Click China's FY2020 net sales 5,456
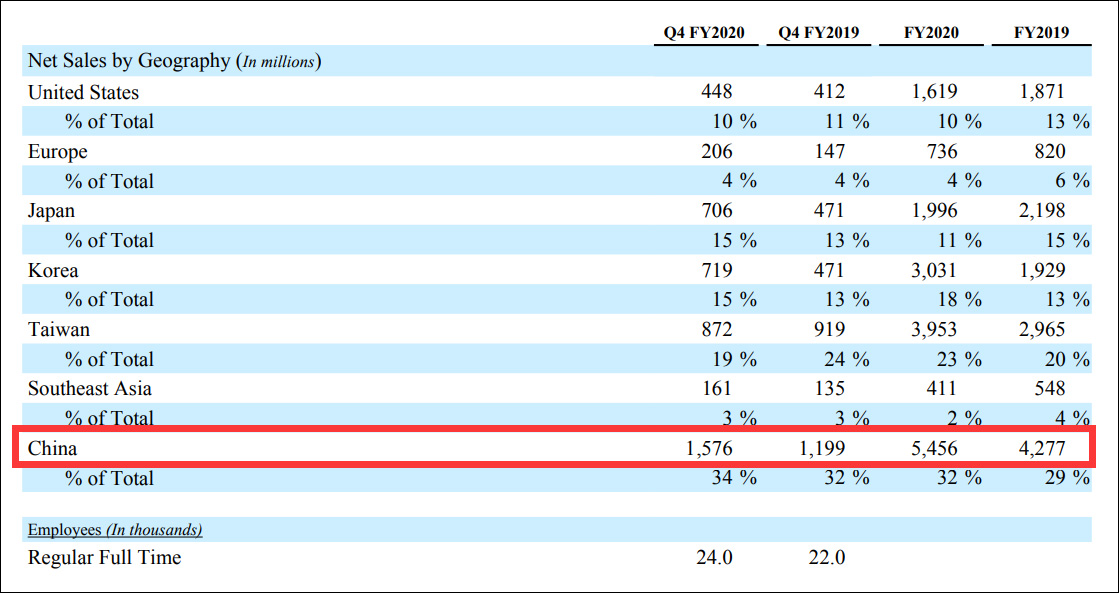The image size is (1119, 593). coord(934,448)
